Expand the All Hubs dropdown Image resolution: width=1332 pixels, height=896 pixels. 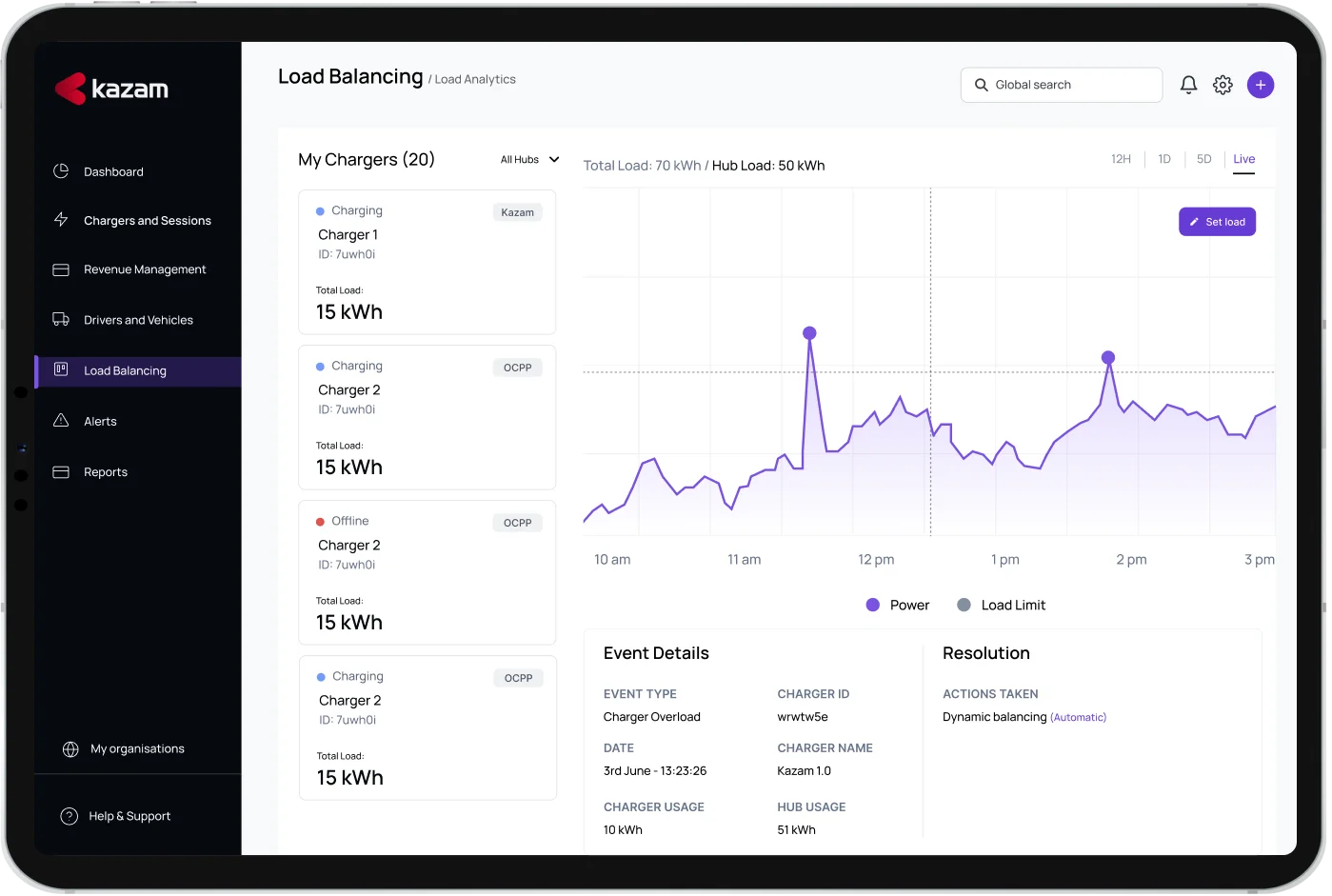(x=529, y=160)
